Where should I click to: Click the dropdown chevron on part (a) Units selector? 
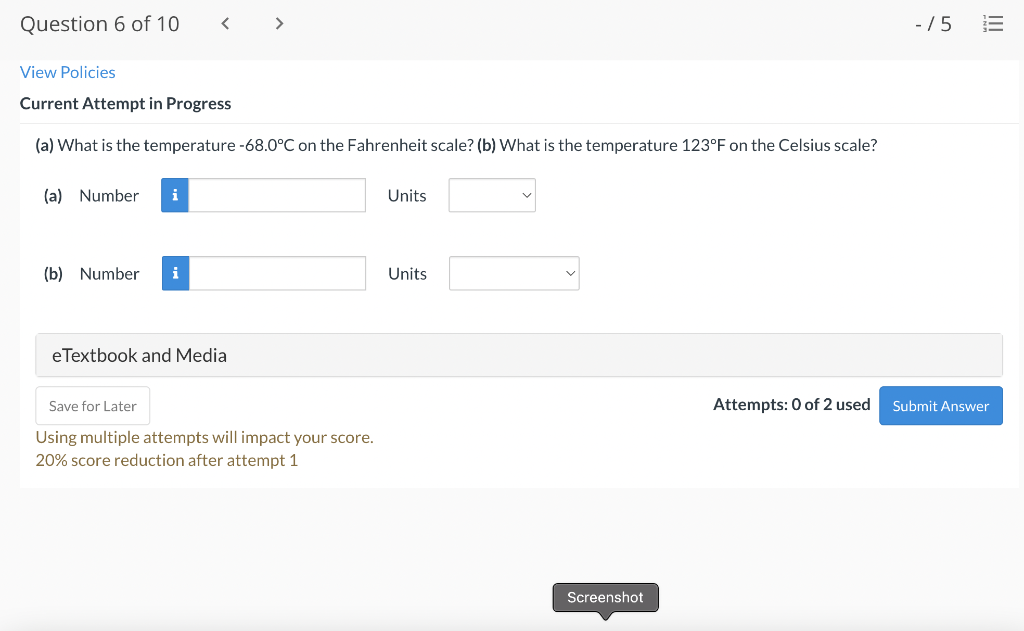tap(525, 195)
